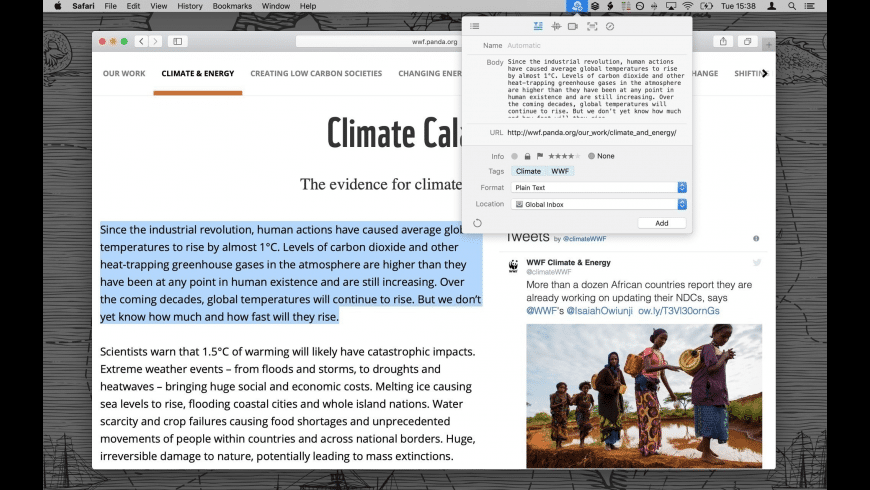Open the battery status menu
The image size is (870, 490).
coord(706,6)
